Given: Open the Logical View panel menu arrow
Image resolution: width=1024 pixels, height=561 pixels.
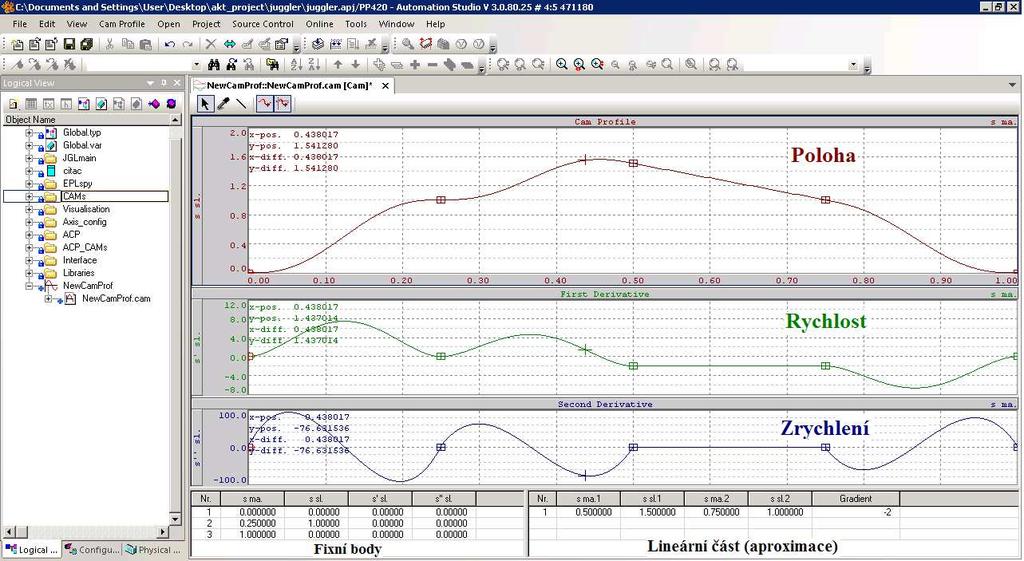Looking at the screenshot, I should point(151,83).
